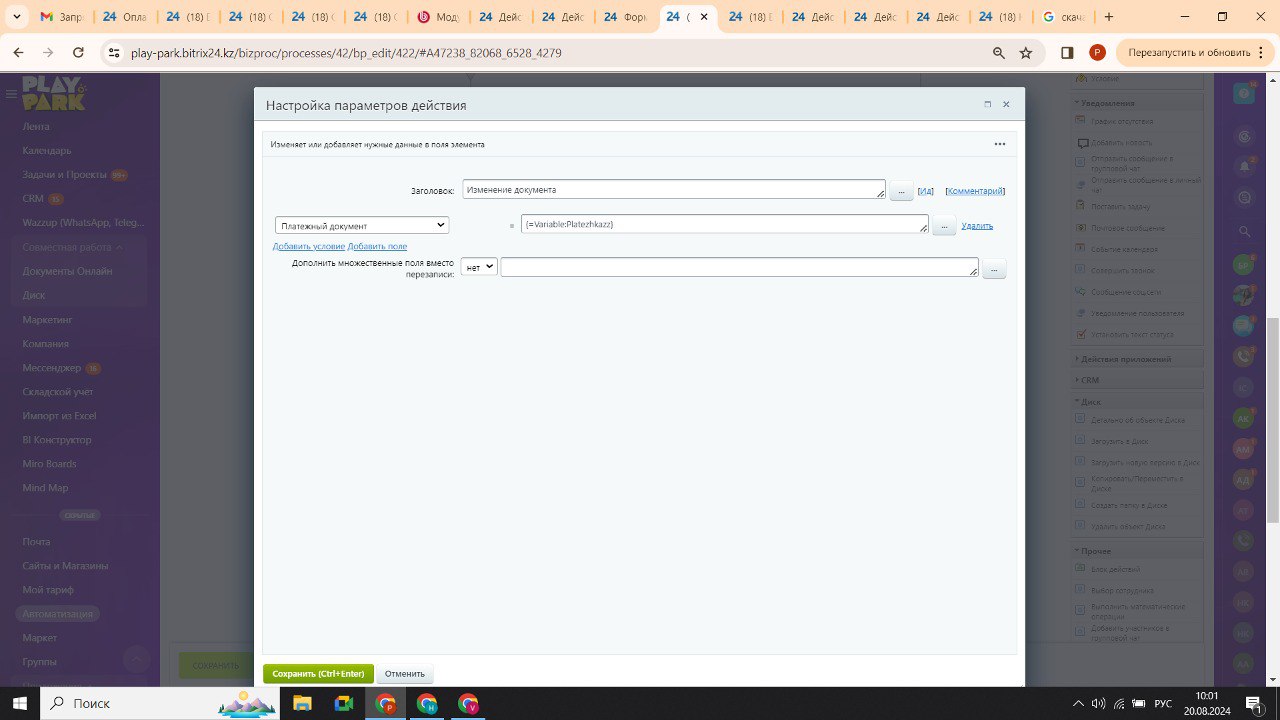Open the browser zoom magnifier icon
The width and height of the screenshot is (1280, 720).
coord(998,53)
